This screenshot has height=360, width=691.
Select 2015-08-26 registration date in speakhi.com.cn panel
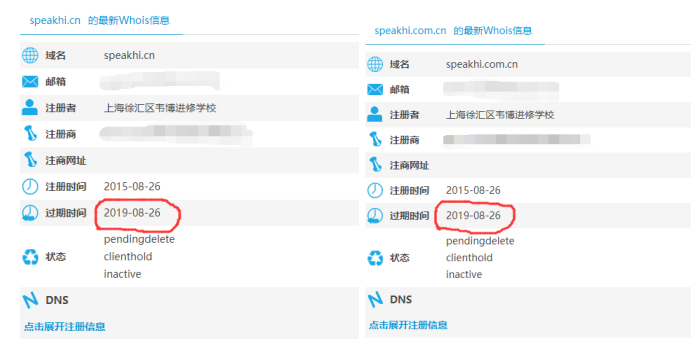[x=473, y=190]
